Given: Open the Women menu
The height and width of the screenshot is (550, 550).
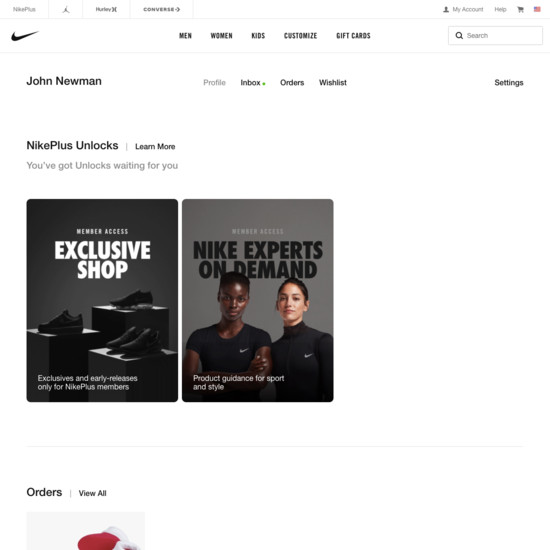Looking at the screenshot, I should [x=221, y=36].
